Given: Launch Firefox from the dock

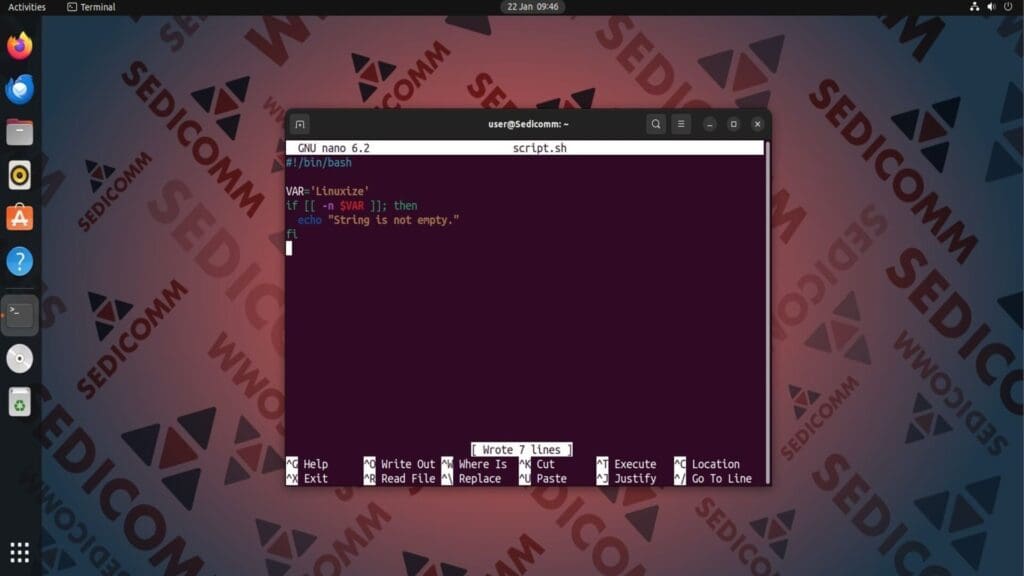Looking at the screenshot, I should point(18,45).
